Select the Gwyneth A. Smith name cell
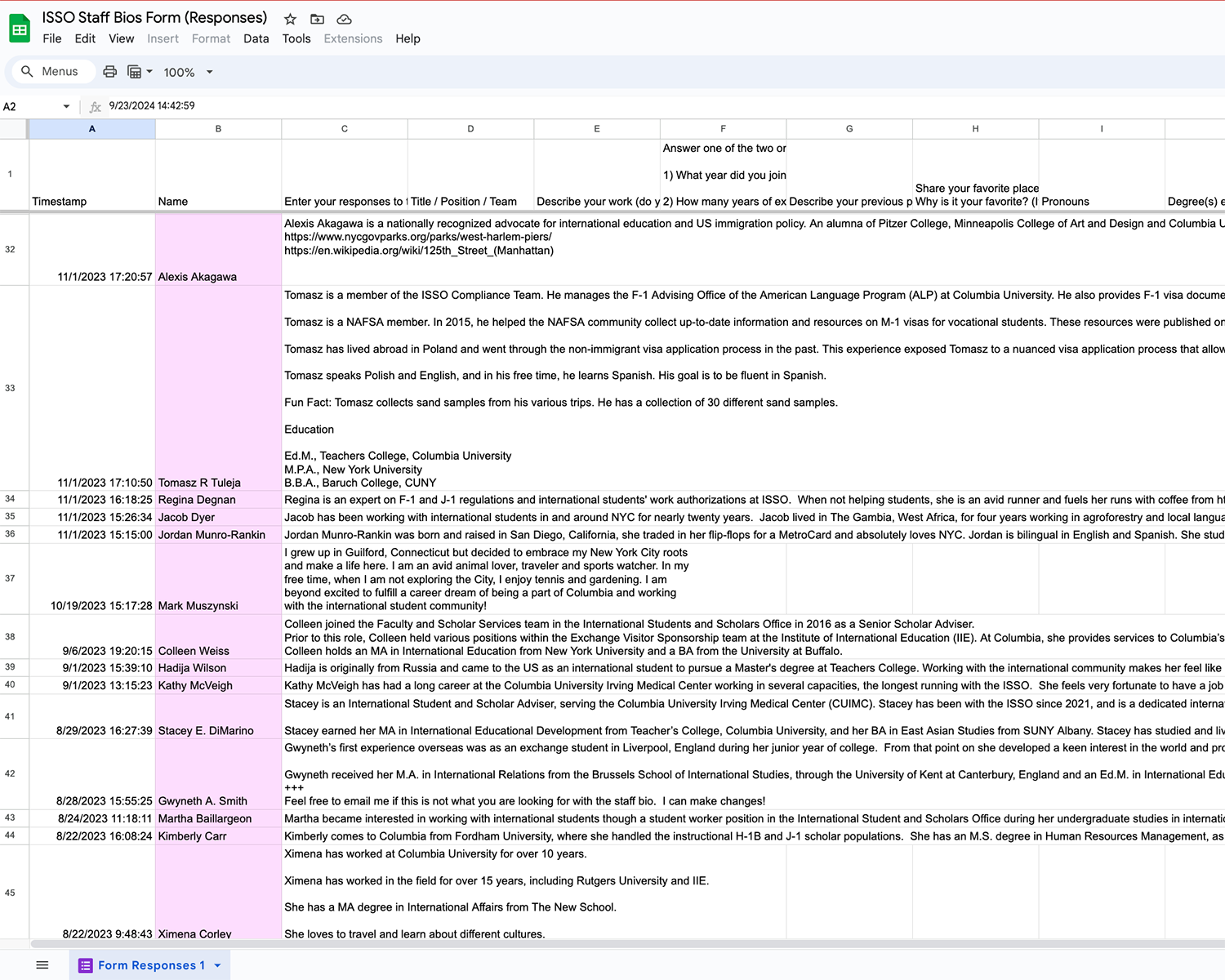 click(218, 773)
